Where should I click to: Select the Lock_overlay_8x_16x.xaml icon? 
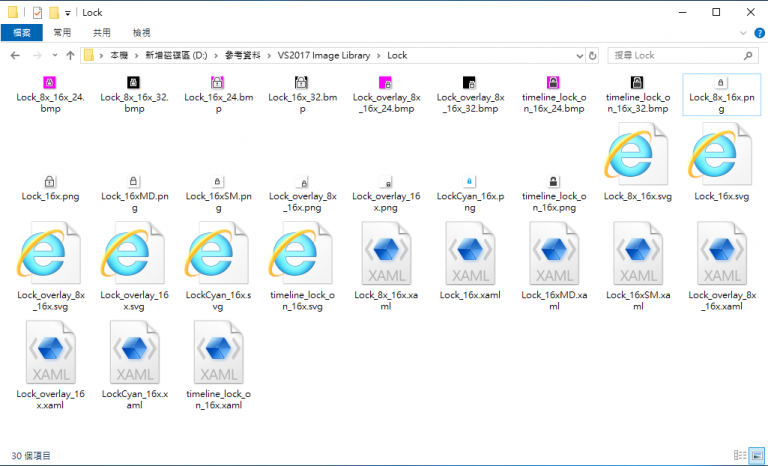(722, 253)
